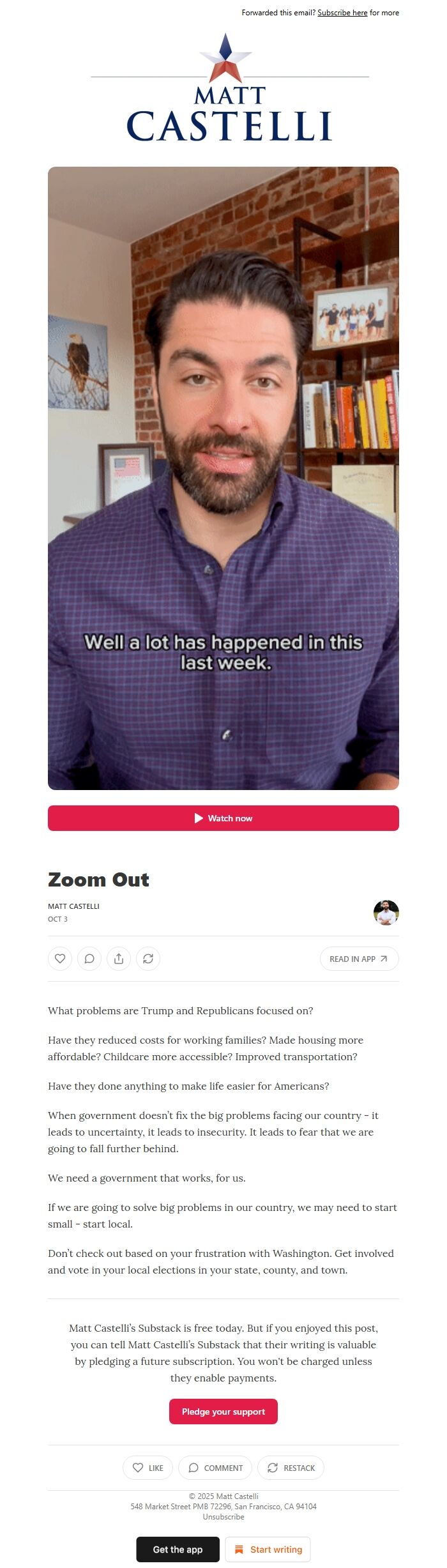Click the LIKE button at bottom
Image resolution: width=447 pixels, height=1568 pixels.
coord(148,1468)
